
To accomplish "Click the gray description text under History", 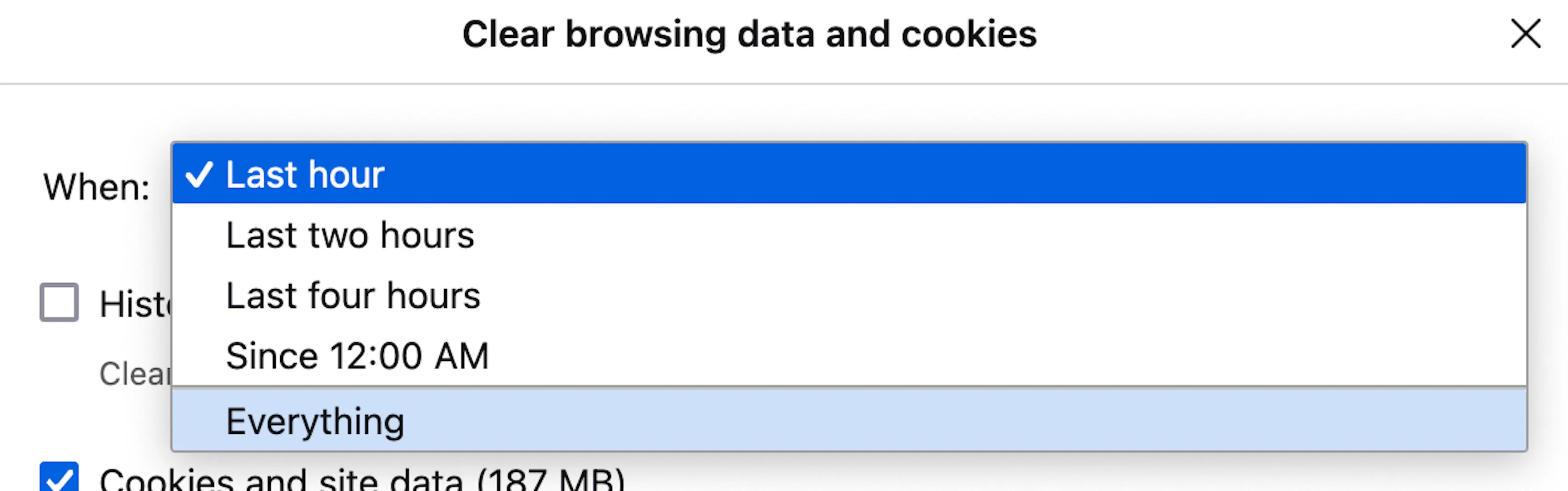I will tap(135, 373).
